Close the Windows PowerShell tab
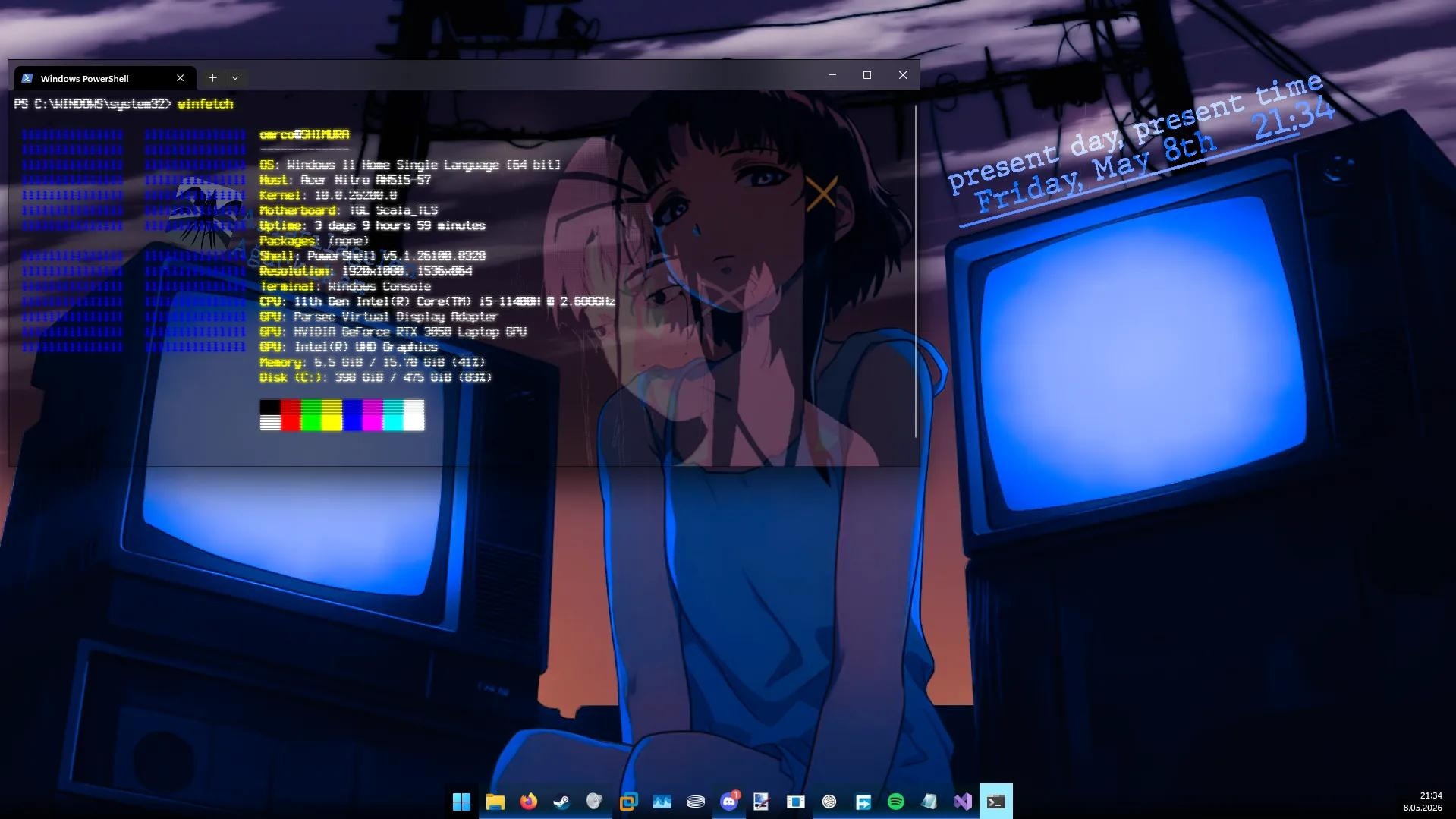 click(180, 78)
